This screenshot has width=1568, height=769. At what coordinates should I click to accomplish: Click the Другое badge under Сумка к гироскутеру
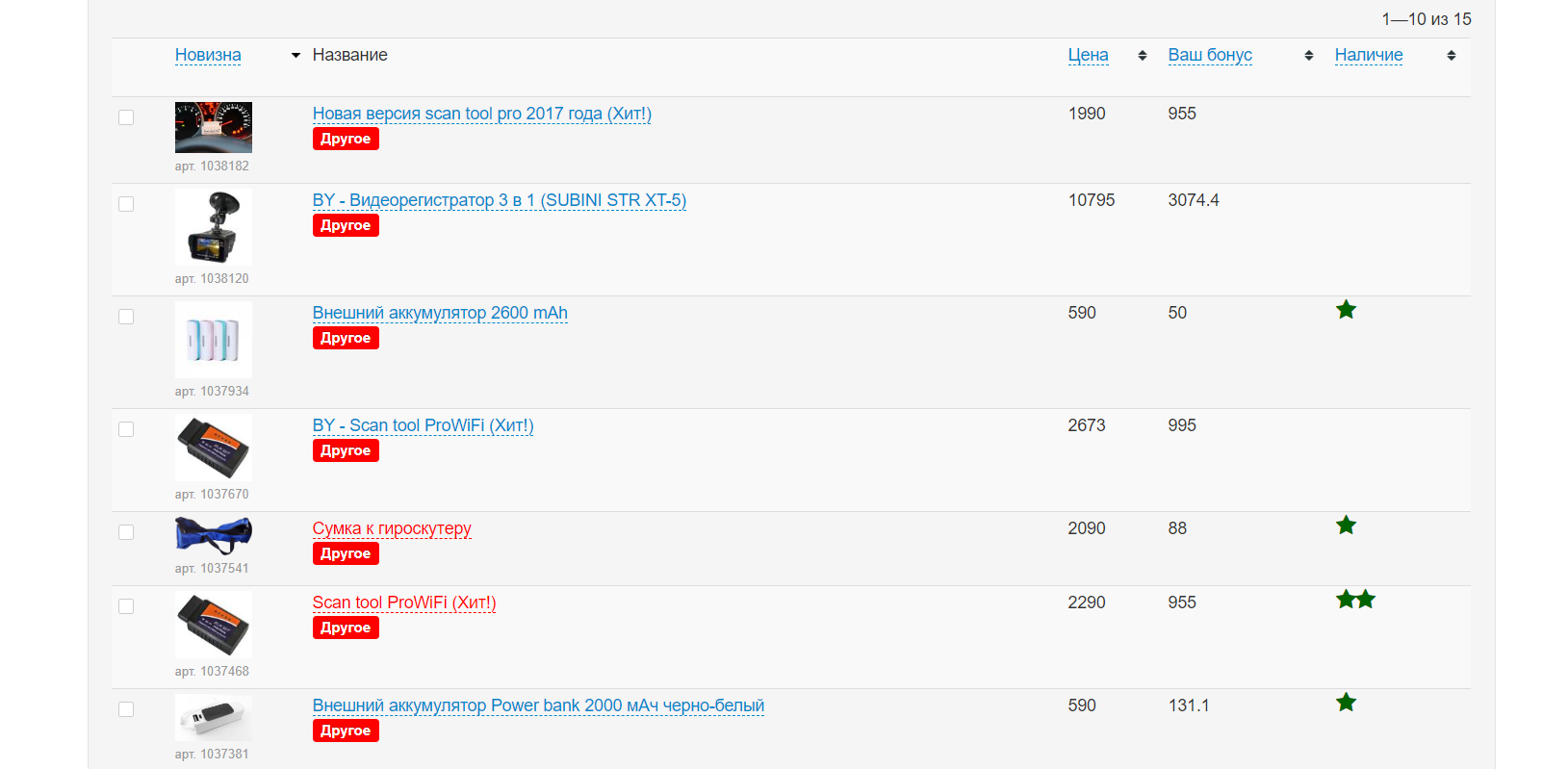point(346,553)
